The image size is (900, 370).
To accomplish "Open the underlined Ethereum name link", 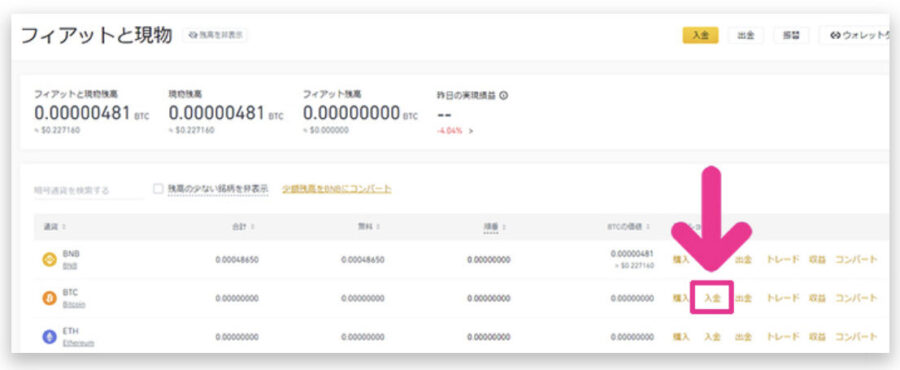I will [78, 342].
